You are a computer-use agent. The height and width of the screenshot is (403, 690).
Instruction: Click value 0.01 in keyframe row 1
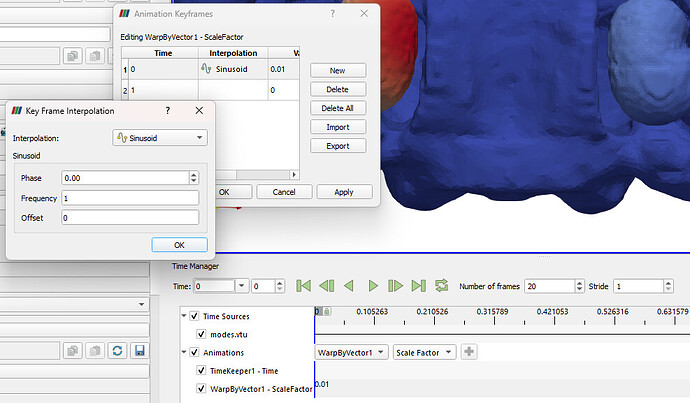pos(283,69)
